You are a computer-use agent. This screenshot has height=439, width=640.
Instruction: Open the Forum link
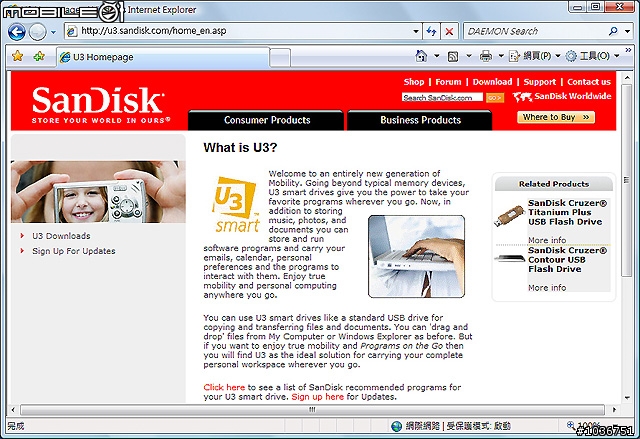[x=448, y=82]
